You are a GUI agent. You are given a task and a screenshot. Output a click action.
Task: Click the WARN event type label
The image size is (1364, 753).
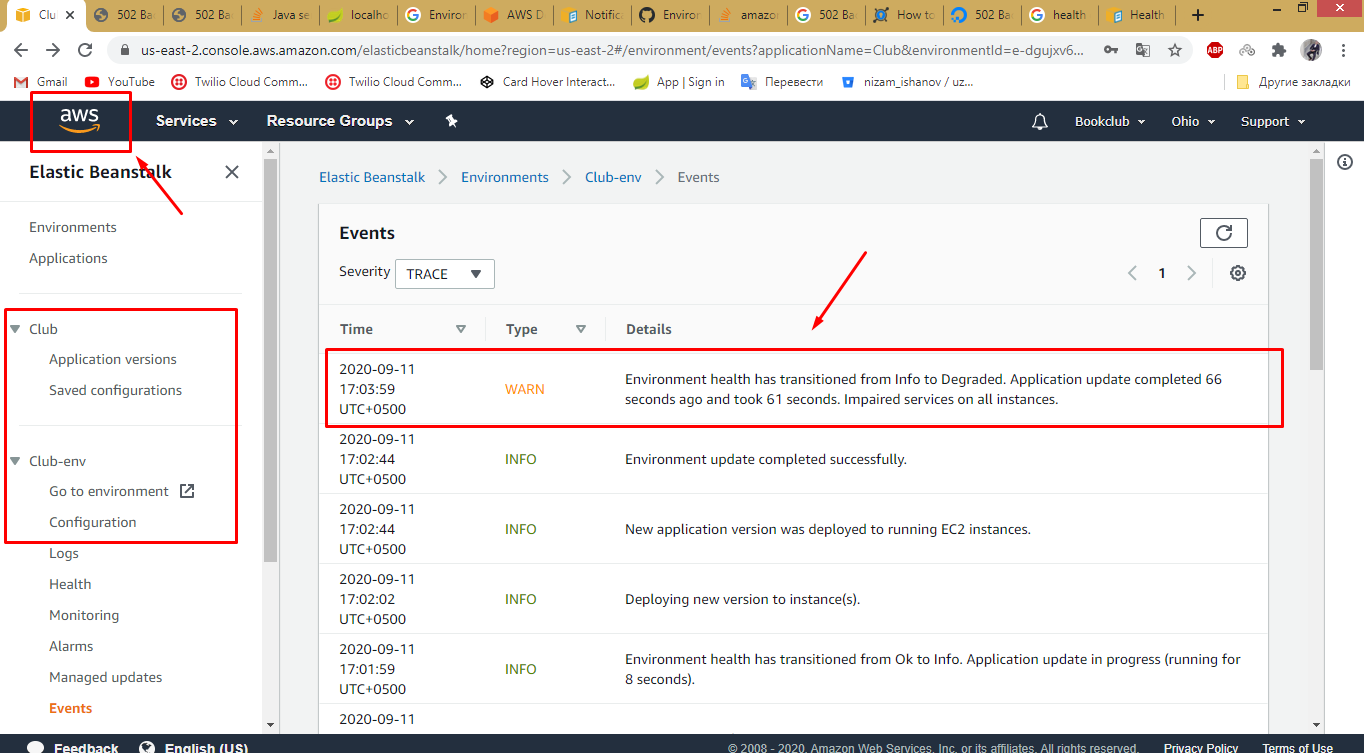coord(525,389)
